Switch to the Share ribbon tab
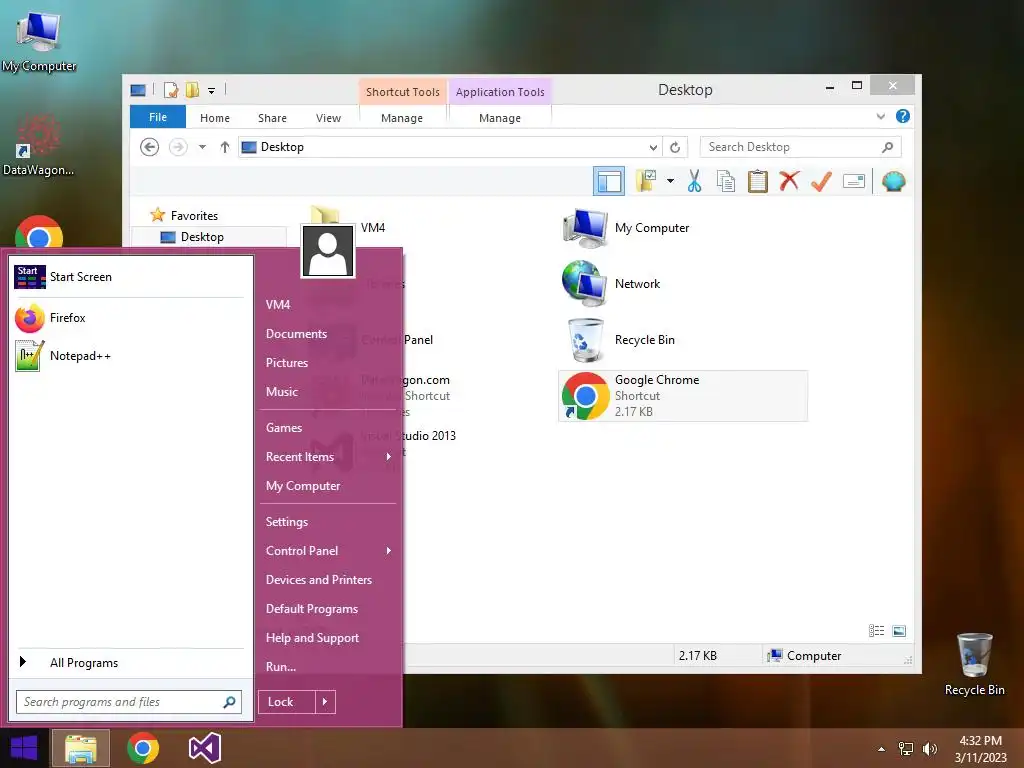The width and height of the screenshot is (1024, 768). 272,118
